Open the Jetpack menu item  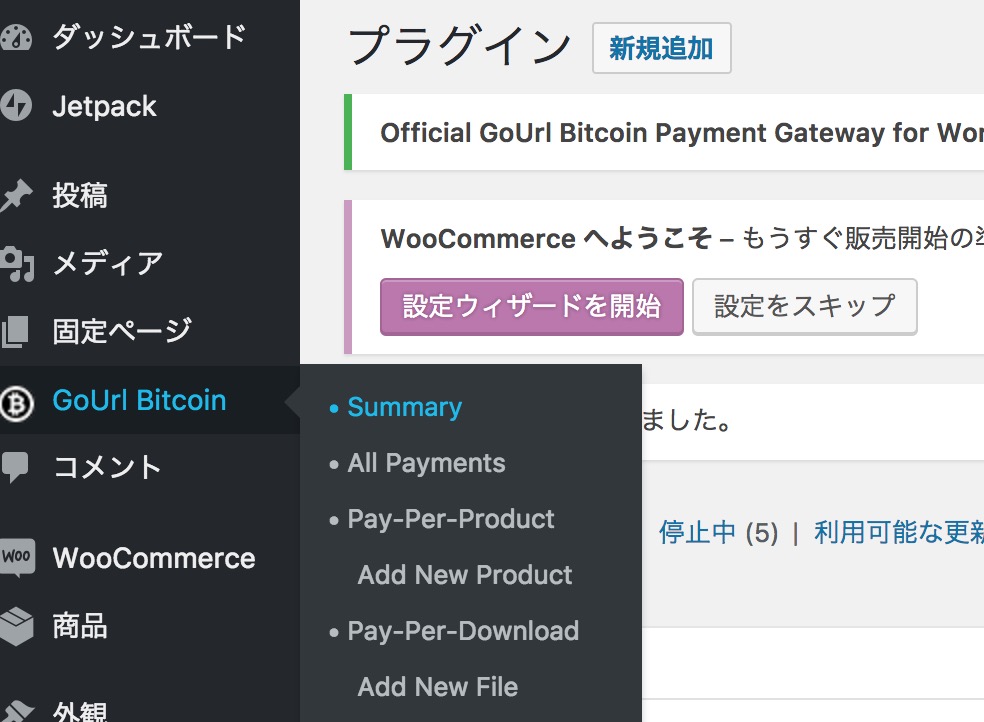coord(104,106)
